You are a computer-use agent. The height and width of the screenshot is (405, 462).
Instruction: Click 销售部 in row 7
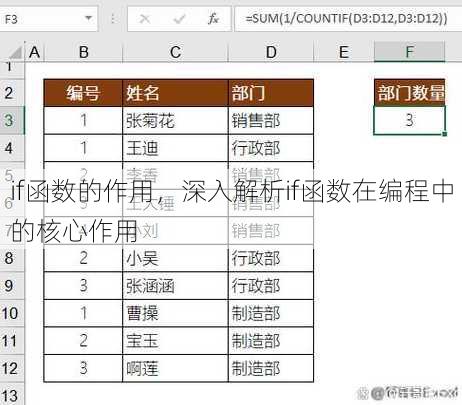tap(271, 231)
